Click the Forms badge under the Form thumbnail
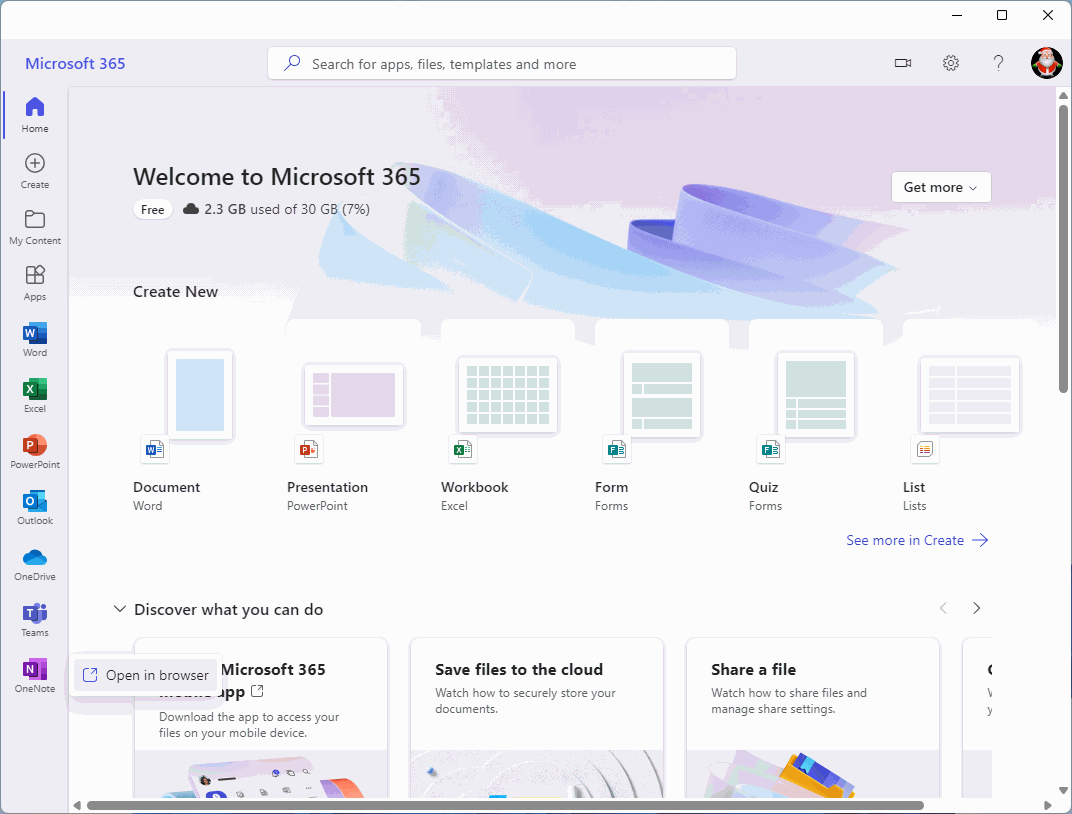Viewport: 1072px width, 814px height. [617, 449]
